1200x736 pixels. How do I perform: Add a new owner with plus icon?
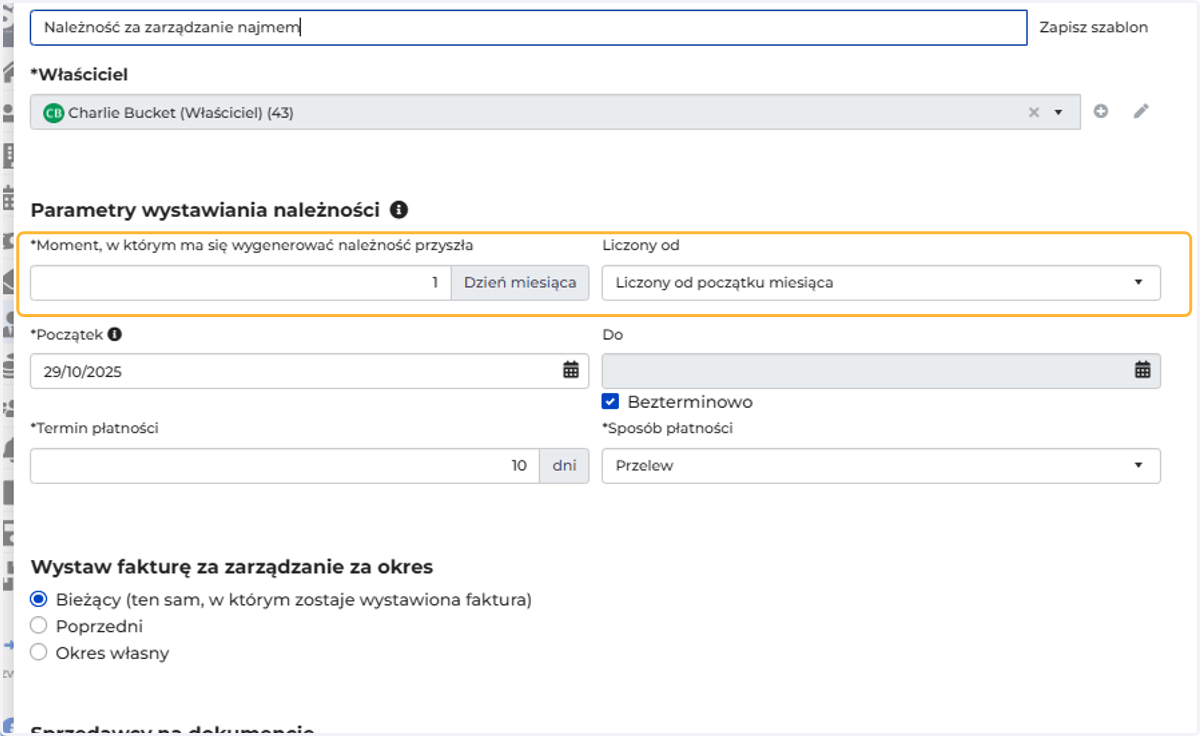click(x=1101, y=112)
